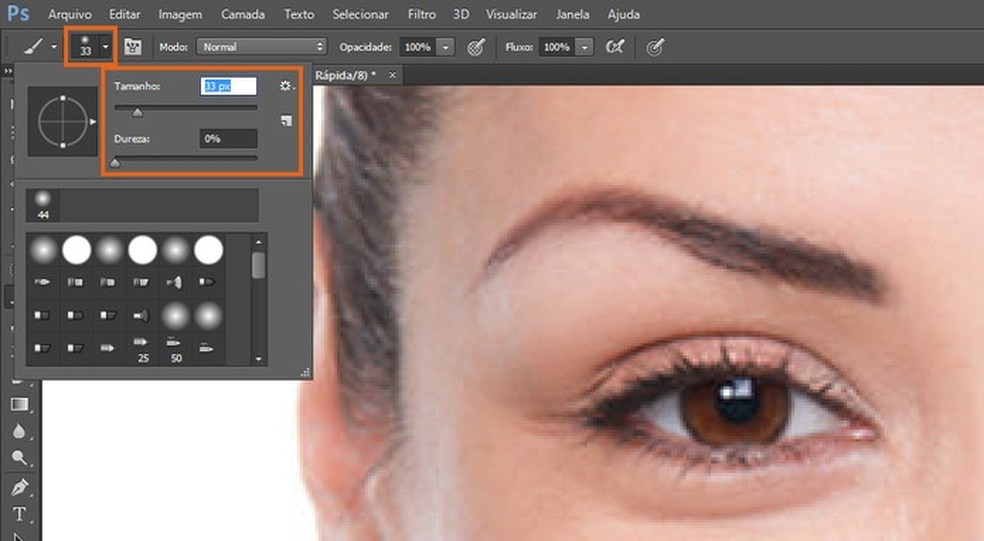
Task: Open the Filtro menu
Action: click(x=421, y=15)
